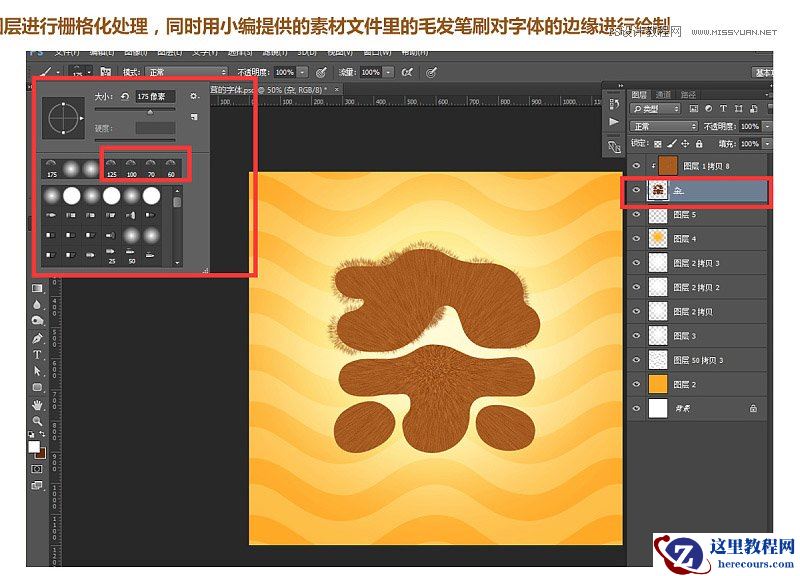
Task: Toggle visibility of 图层 4
Action: (x=637, y=238)
